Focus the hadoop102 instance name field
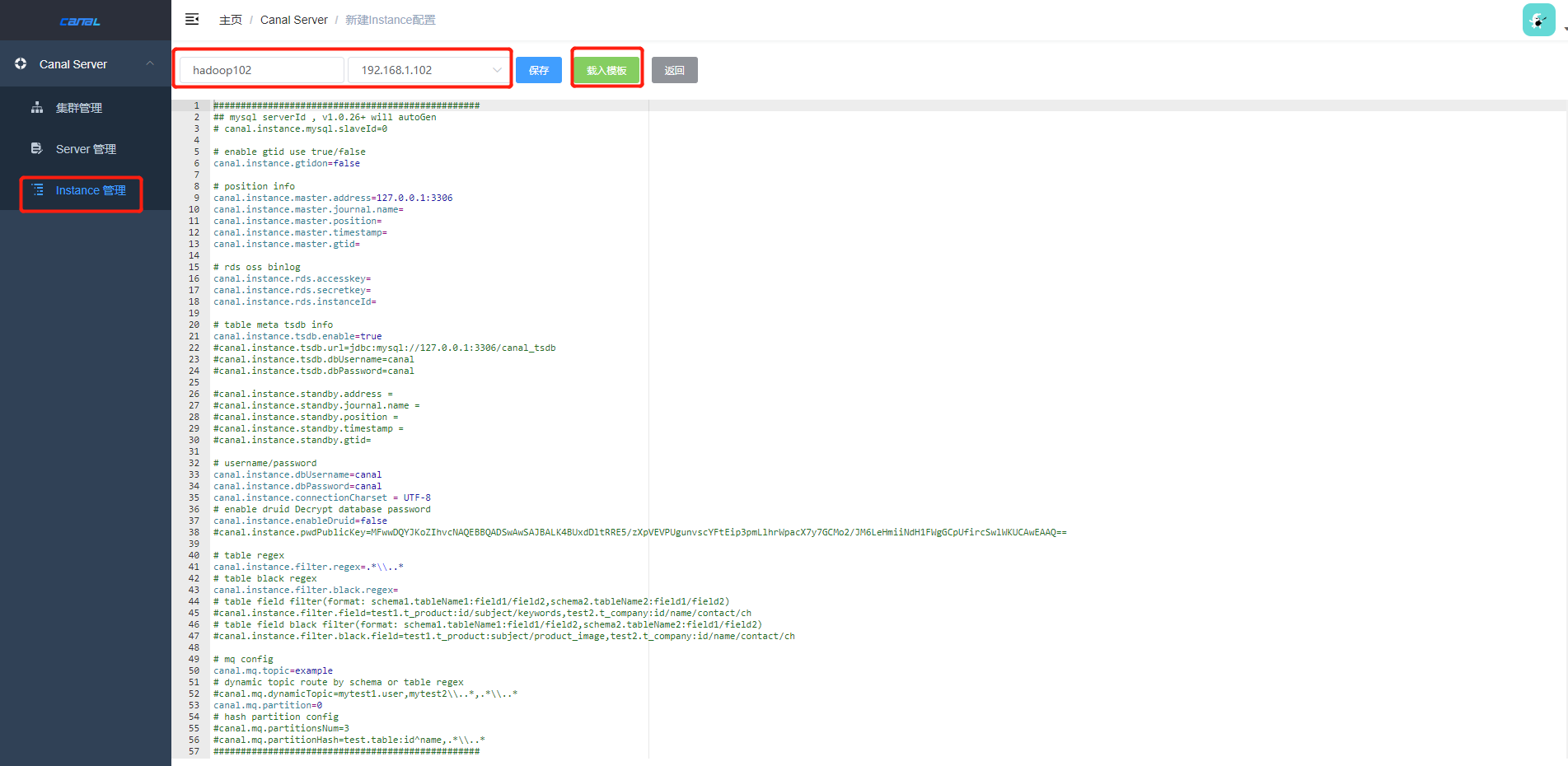 [x=262, y=70]
